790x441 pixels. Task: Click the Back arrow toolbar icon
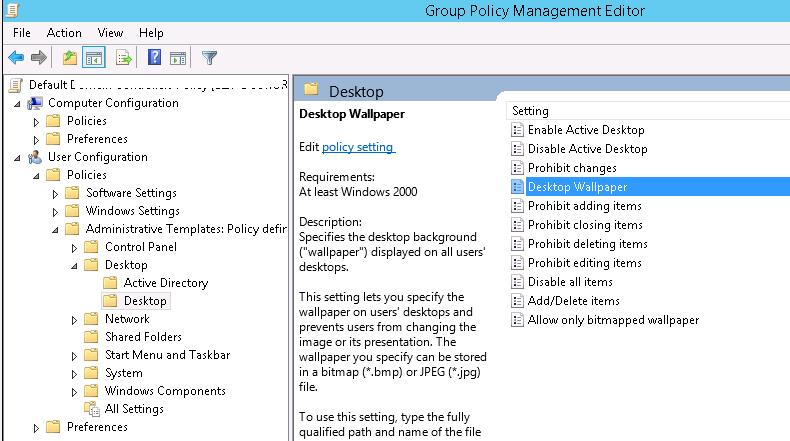click(x=16, y=58)
